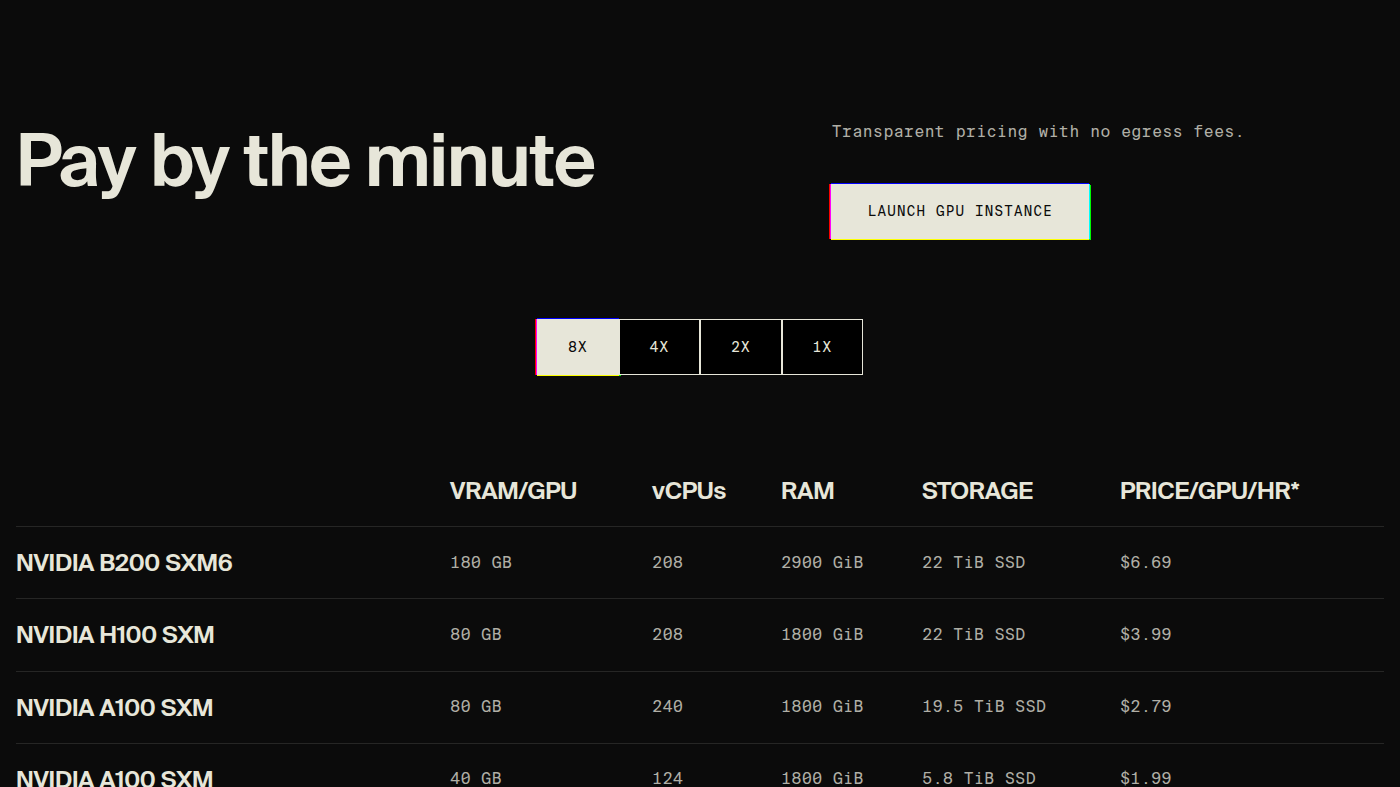This screenshot has height=787, width=1400.
Task: Click the 124 vCPUs value
Action: tap(667, 778)
